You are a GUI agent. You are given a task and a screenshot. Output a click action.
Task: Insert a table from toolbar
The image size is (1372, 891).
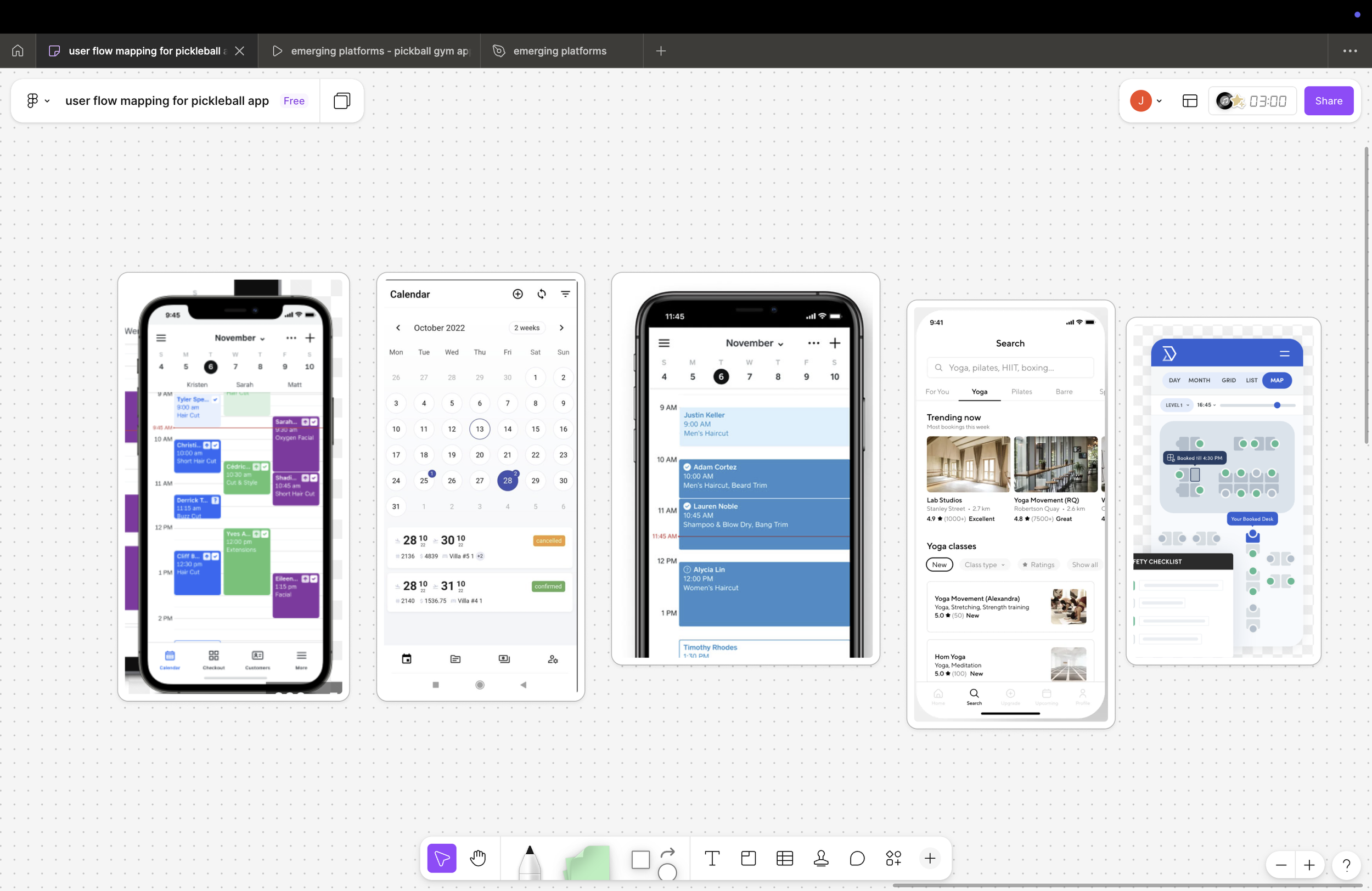785,858
